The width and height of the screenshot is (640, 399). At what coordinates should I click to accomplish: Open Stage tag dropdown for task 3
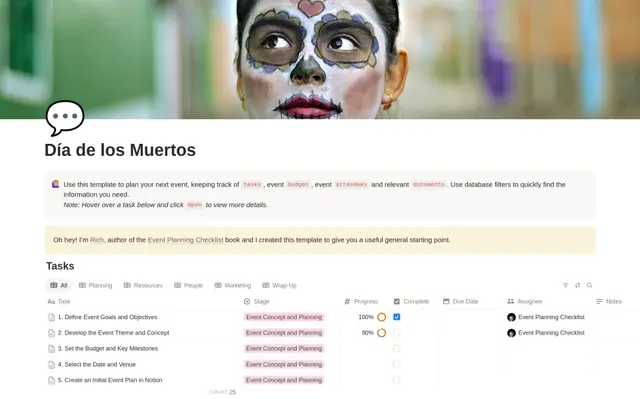tap(284, 348)
